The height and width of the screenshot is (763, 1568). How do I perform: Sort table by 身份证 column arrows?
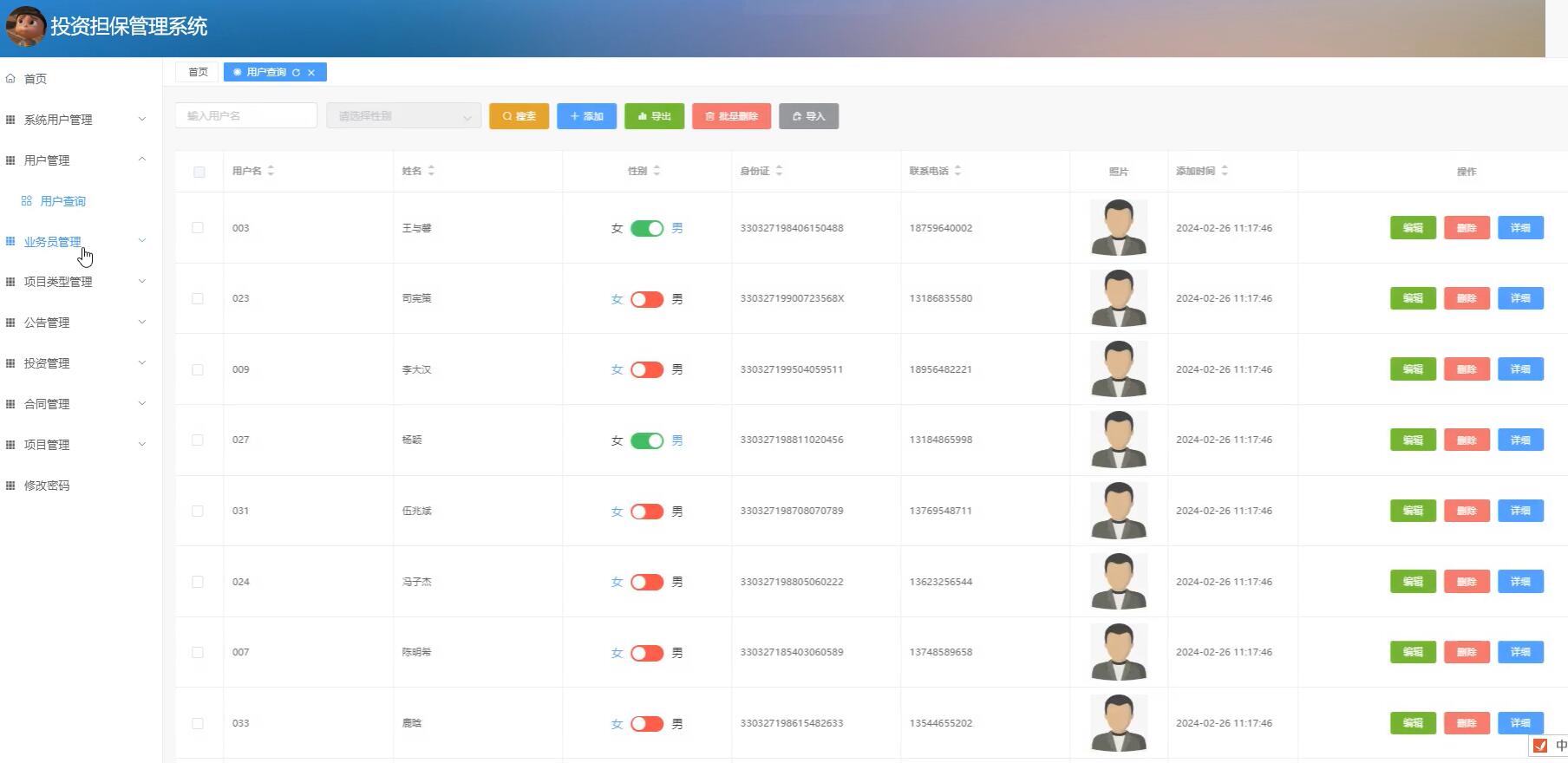click(779, 171)
